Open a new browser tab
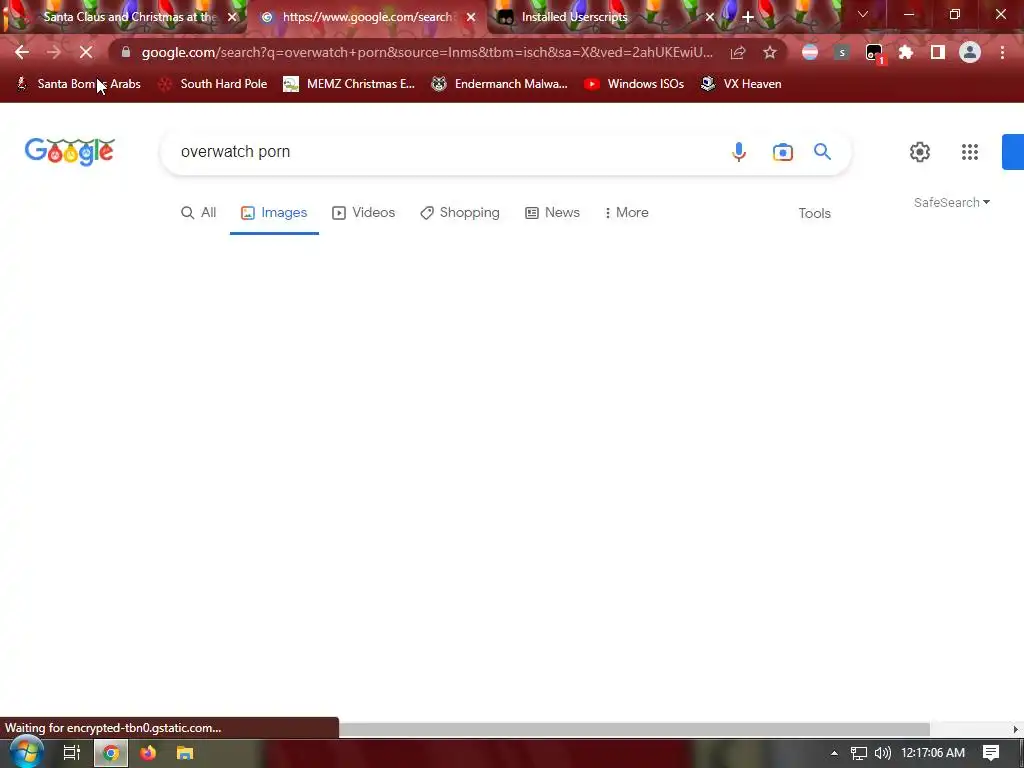 coord(748,17)
